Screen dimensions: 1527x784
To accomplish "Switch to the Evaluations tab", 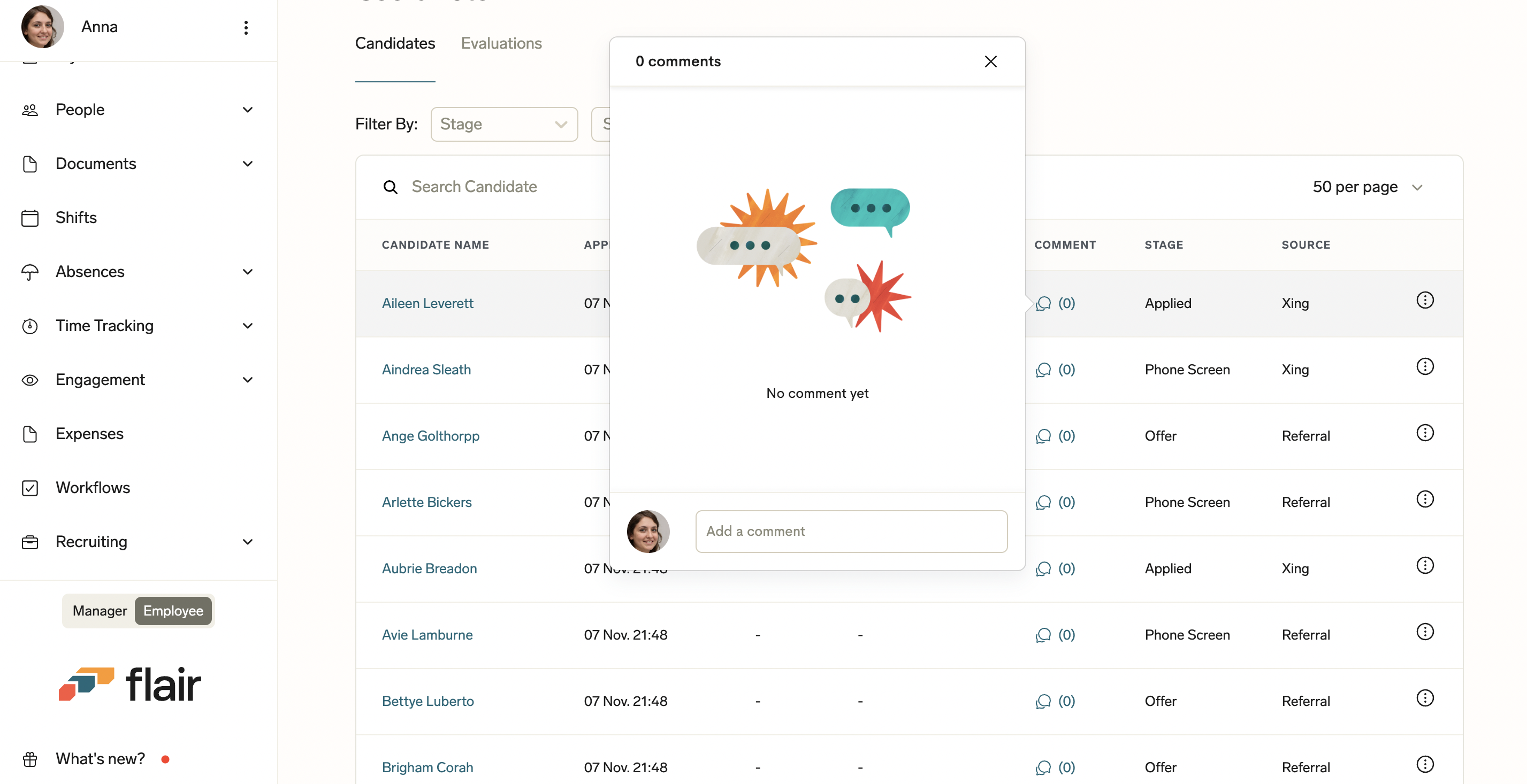I will (x=501, y=44).
